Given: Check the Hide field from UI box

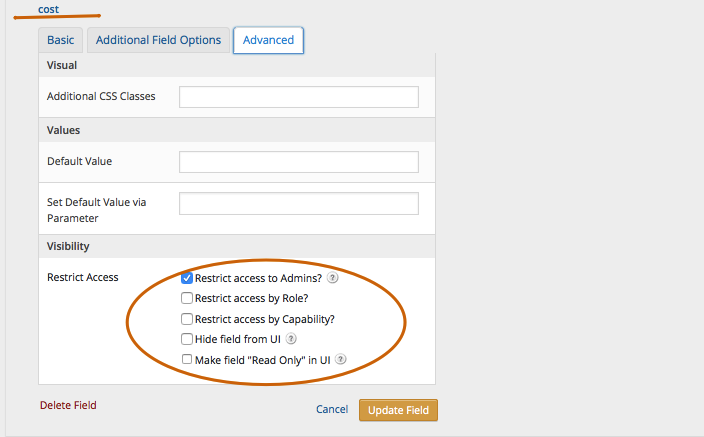Looking at the screenshot, I should (x=187, y=339).
